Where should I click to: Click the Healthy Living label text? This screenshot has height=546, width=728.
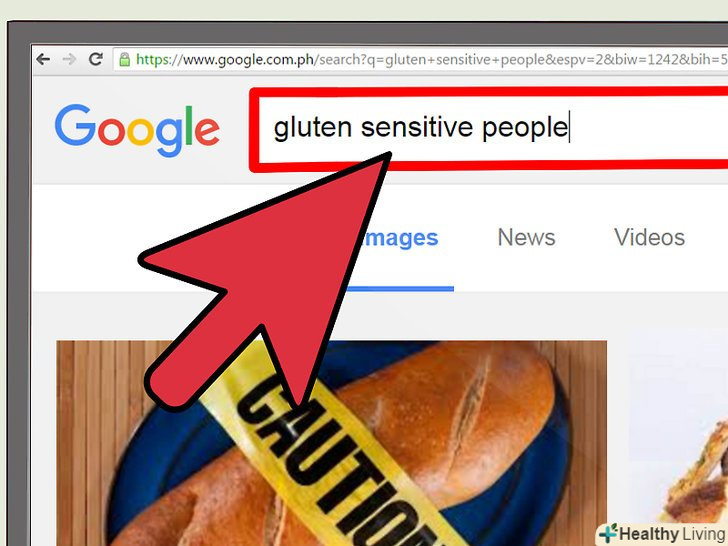[x=673, y=534]
